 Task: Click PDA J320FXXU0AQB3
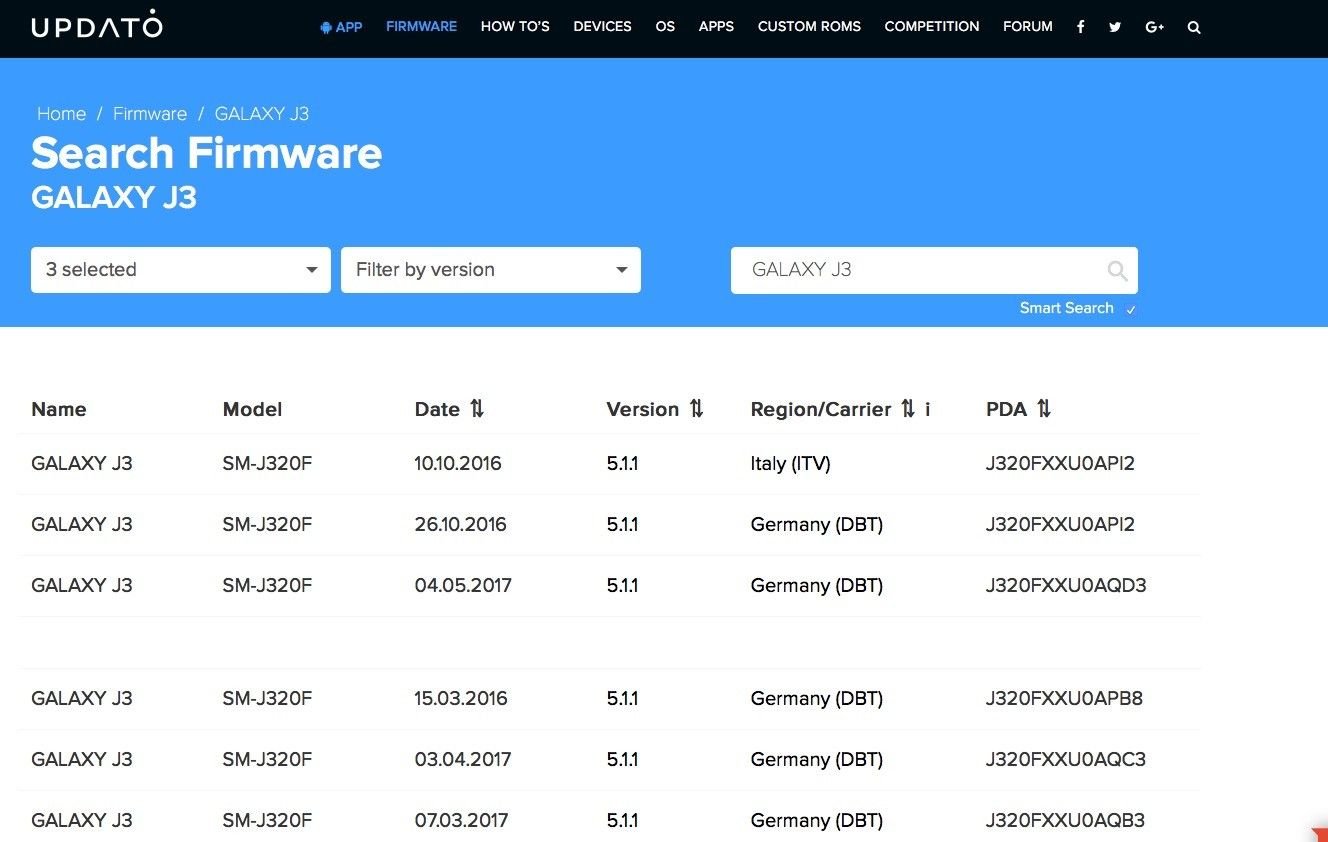point(1065,820)
